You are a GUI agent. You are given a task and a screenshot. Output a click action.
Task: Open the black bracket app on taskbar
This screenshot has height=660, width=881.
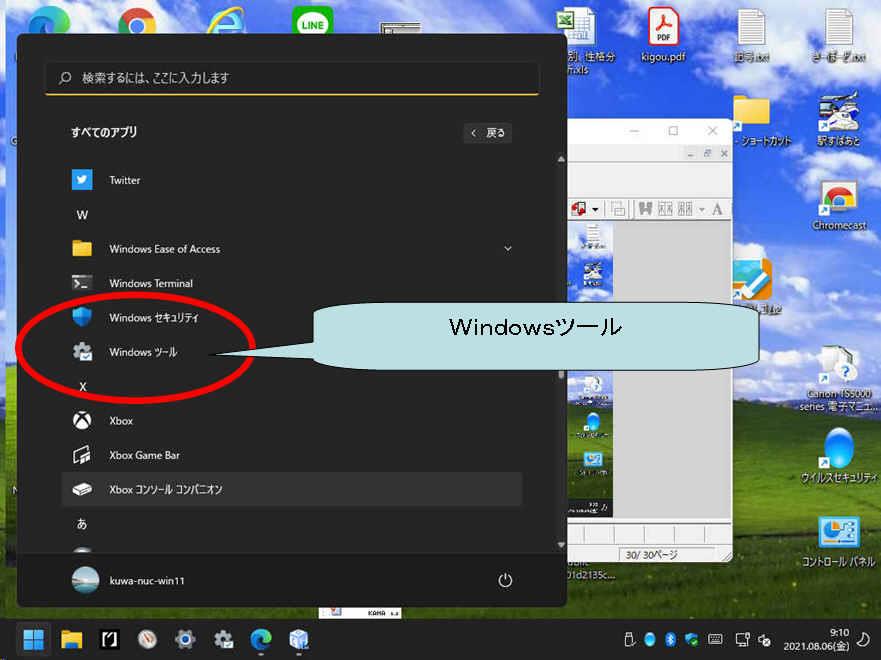coord(109,639)
